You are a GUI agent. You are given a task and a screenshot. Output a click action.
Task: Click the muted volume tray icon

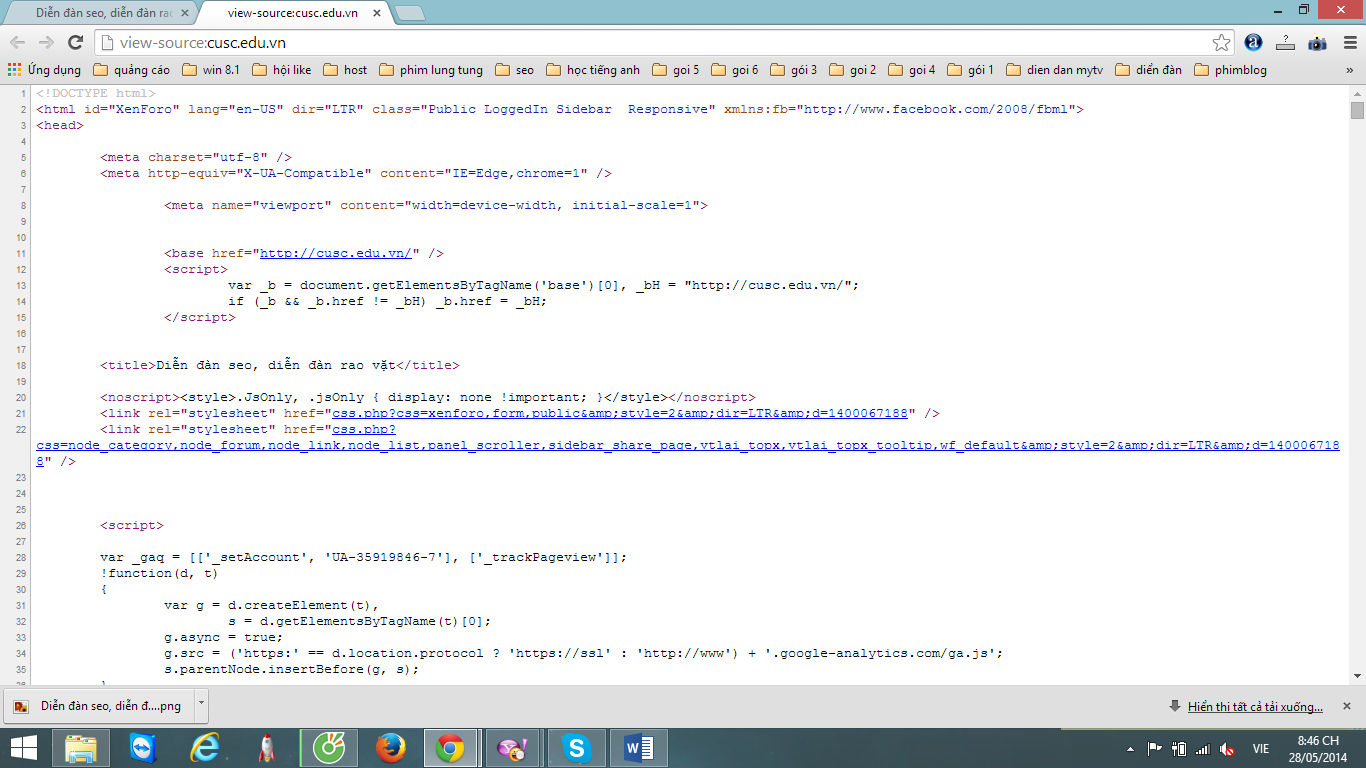click(1229, 748)
